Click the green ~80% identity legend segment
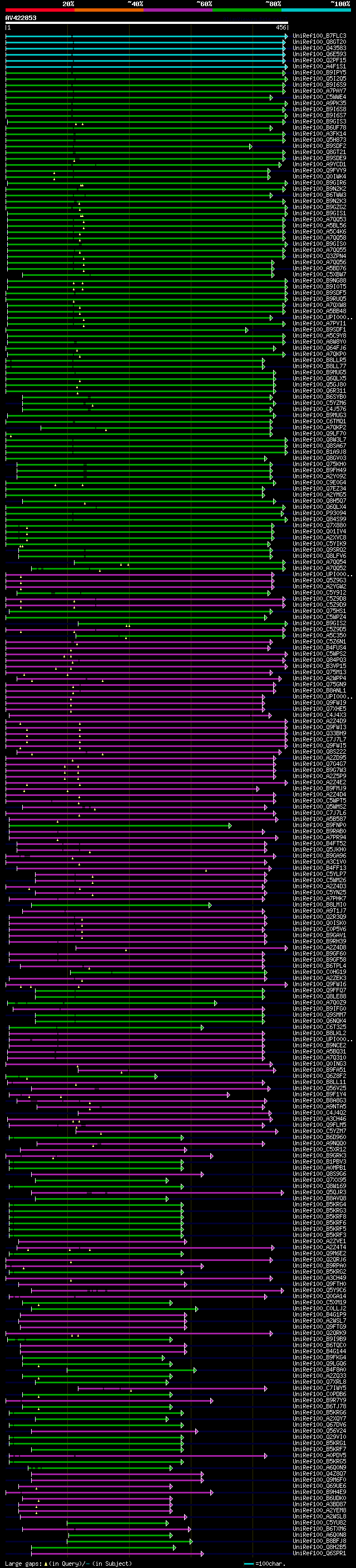Image resolution: width=356 pixels, height=1568 pixels. [x=247, y=10]
